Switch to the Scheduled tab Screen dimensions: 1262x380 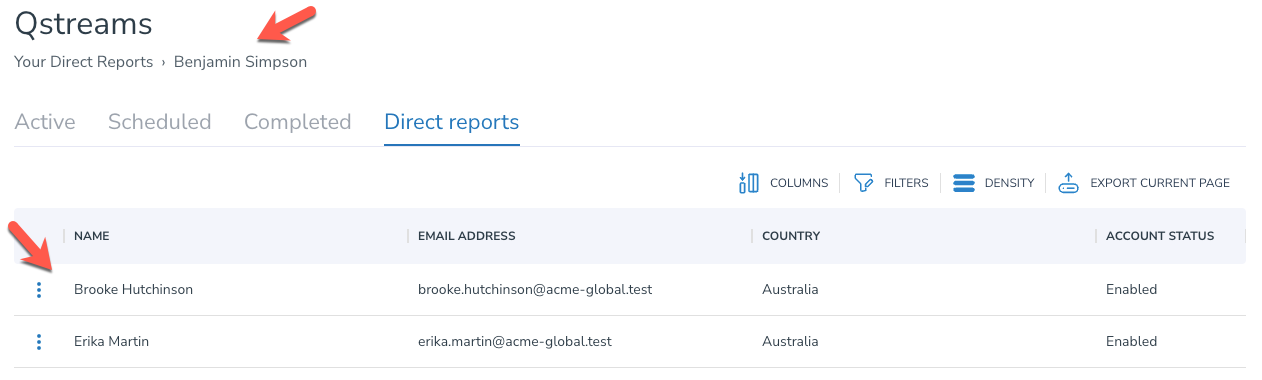(160, 122)
